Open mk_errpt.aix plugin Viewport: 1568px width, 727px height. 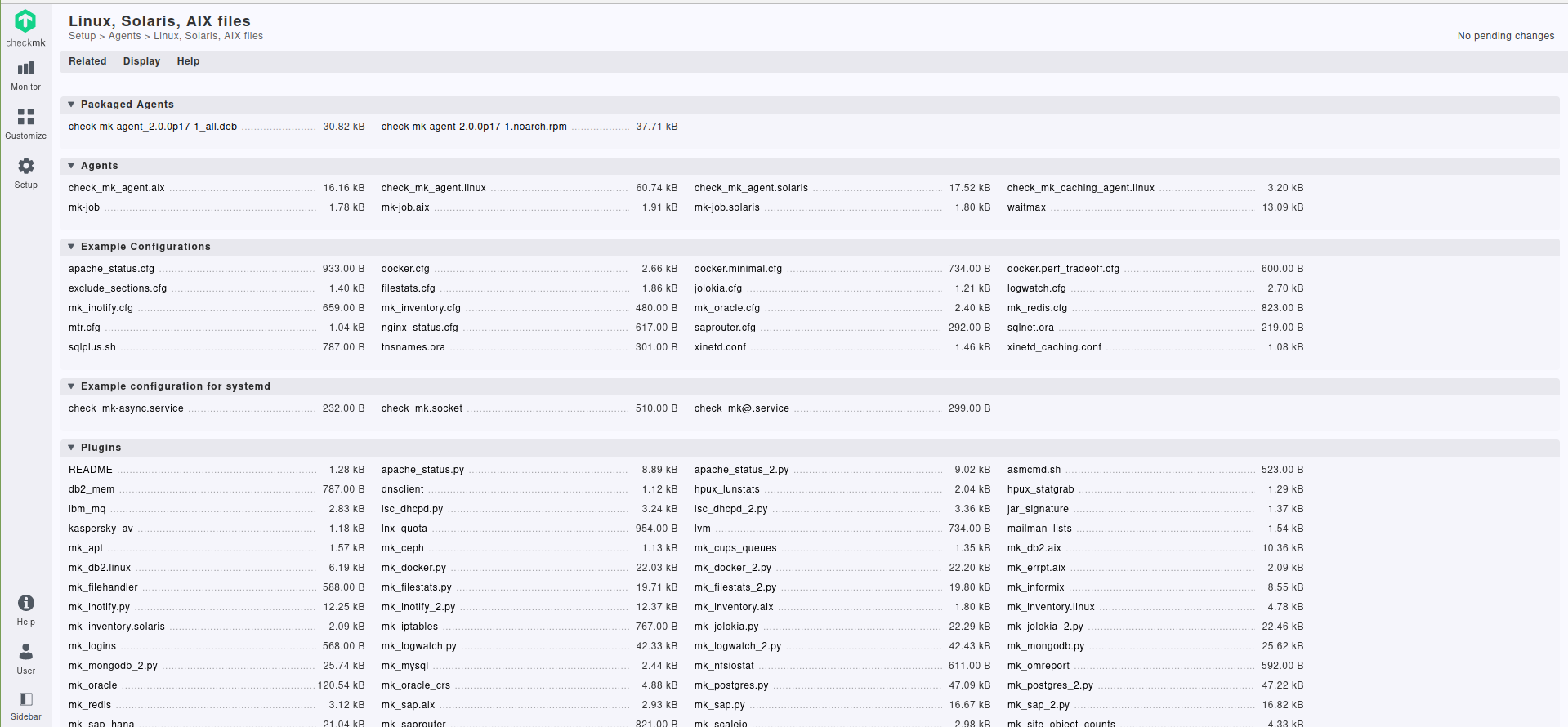coord(1036,568)
